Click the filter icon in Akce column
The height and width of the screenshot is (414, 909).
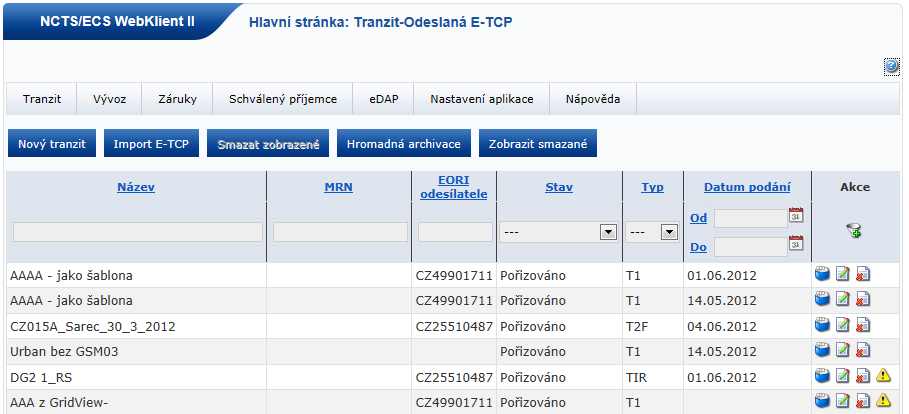(x=854, y=232)
